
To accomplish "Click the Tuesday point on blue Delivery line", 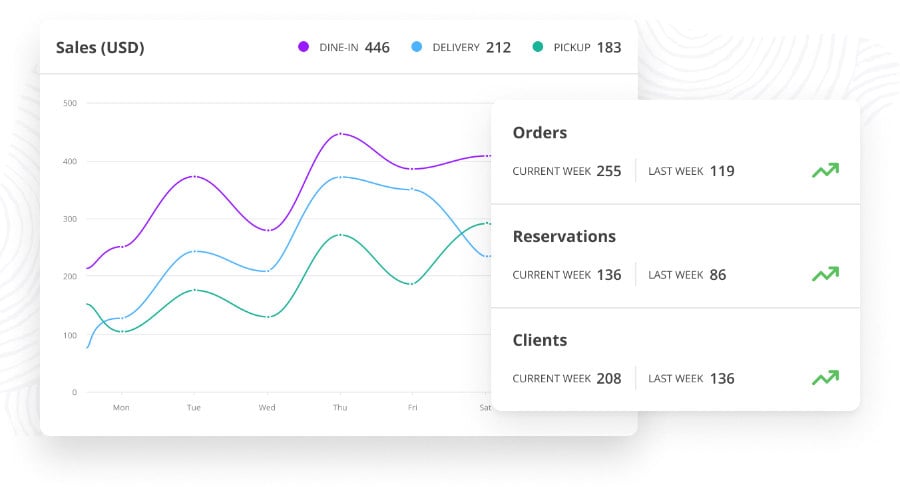I will click(194, 251).
